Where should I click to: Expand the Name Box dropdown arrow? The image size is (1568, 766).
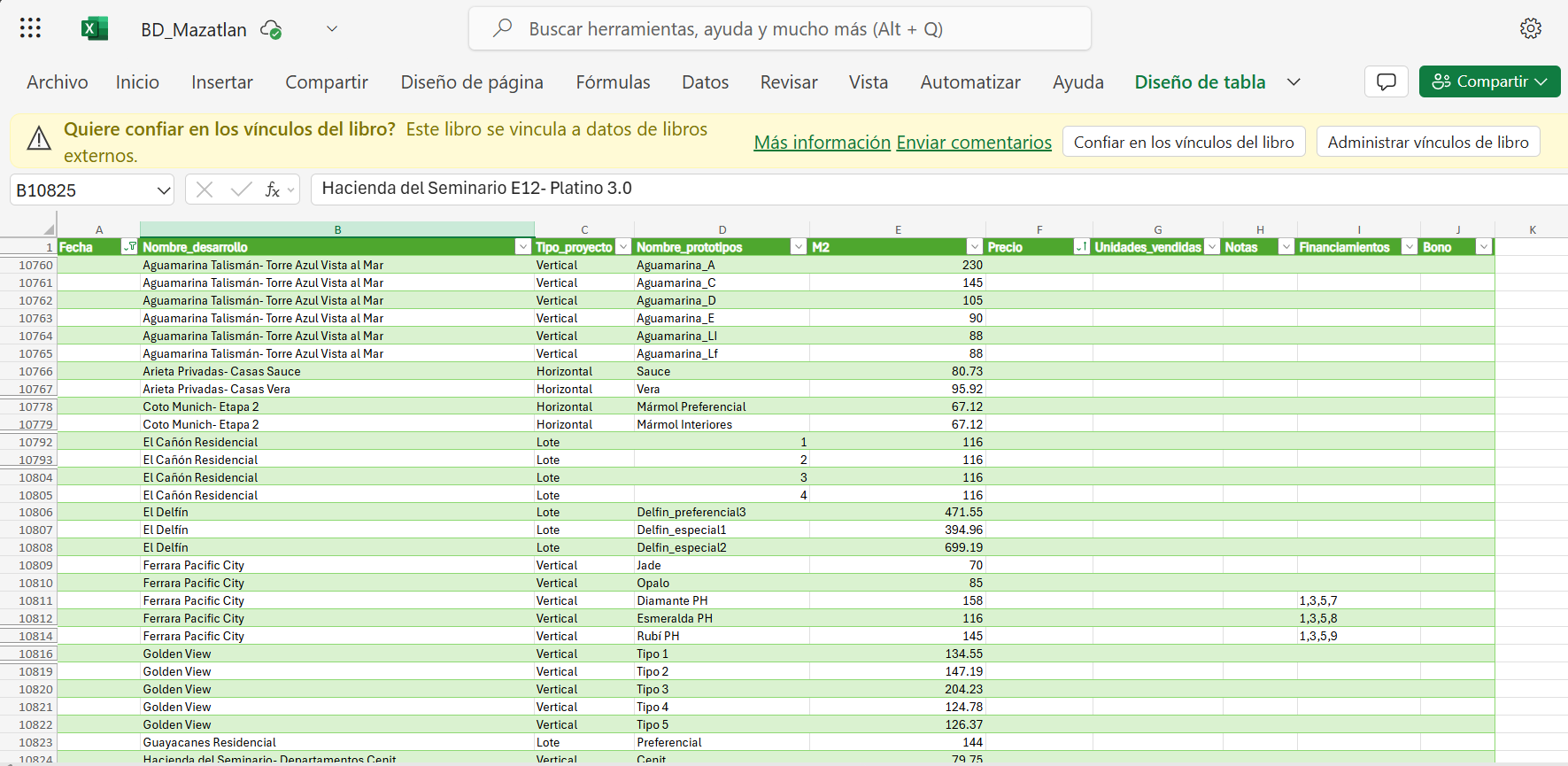[x=164, y=190]
